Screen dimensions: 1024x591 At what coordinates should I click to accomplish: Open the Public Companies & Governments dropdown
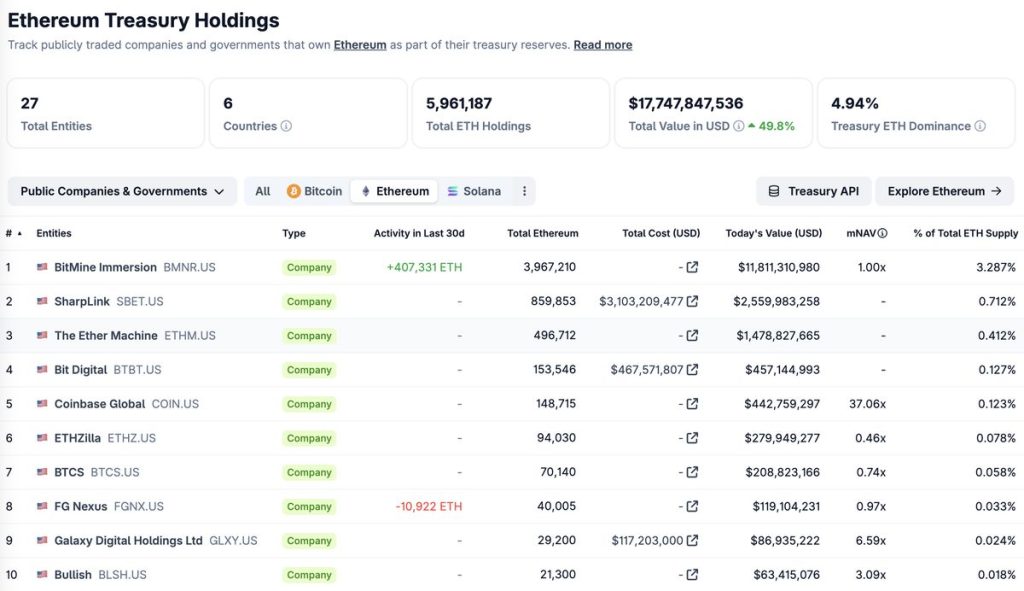[x=121, y=191]
